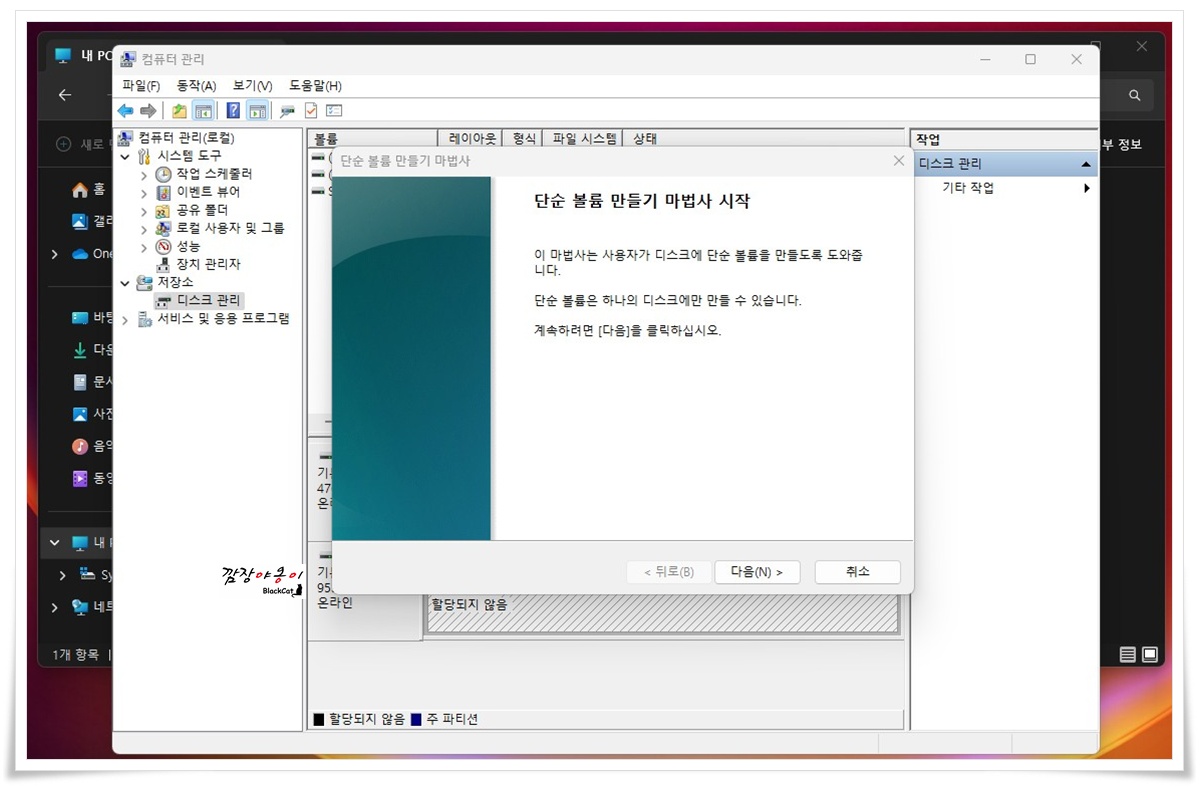1200x787 pixels.
Task: Select 디스크 관리 in the tree
Action: [x=208, y=300]
